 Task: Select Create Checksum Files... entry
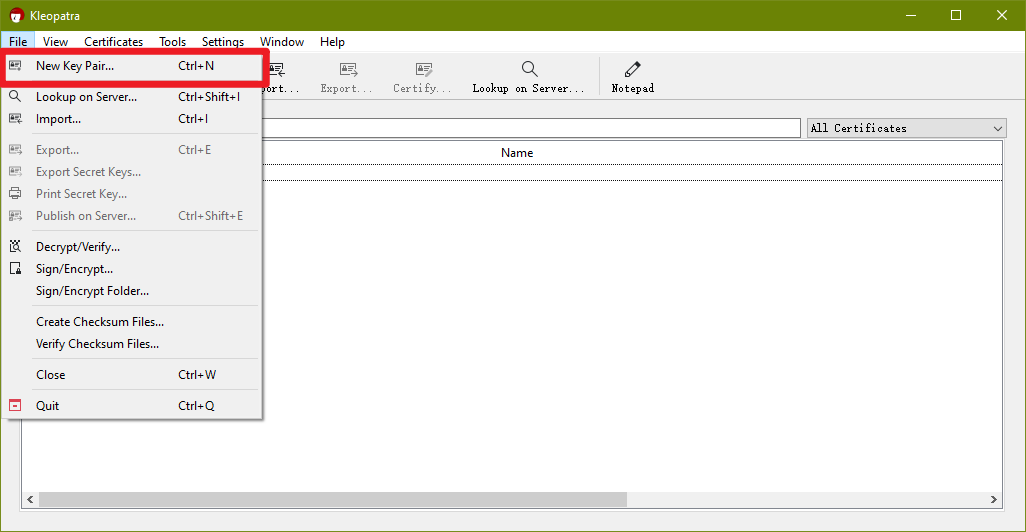pos(133,322)
